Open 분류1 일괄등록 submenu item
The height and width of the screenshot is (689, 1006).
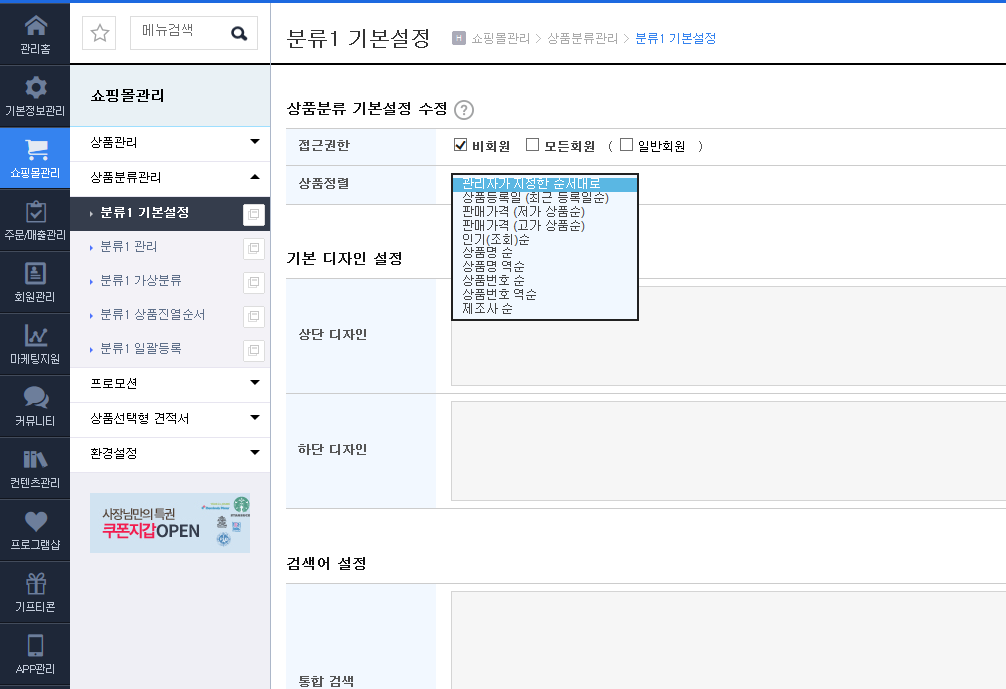click(x=141, y=348)
